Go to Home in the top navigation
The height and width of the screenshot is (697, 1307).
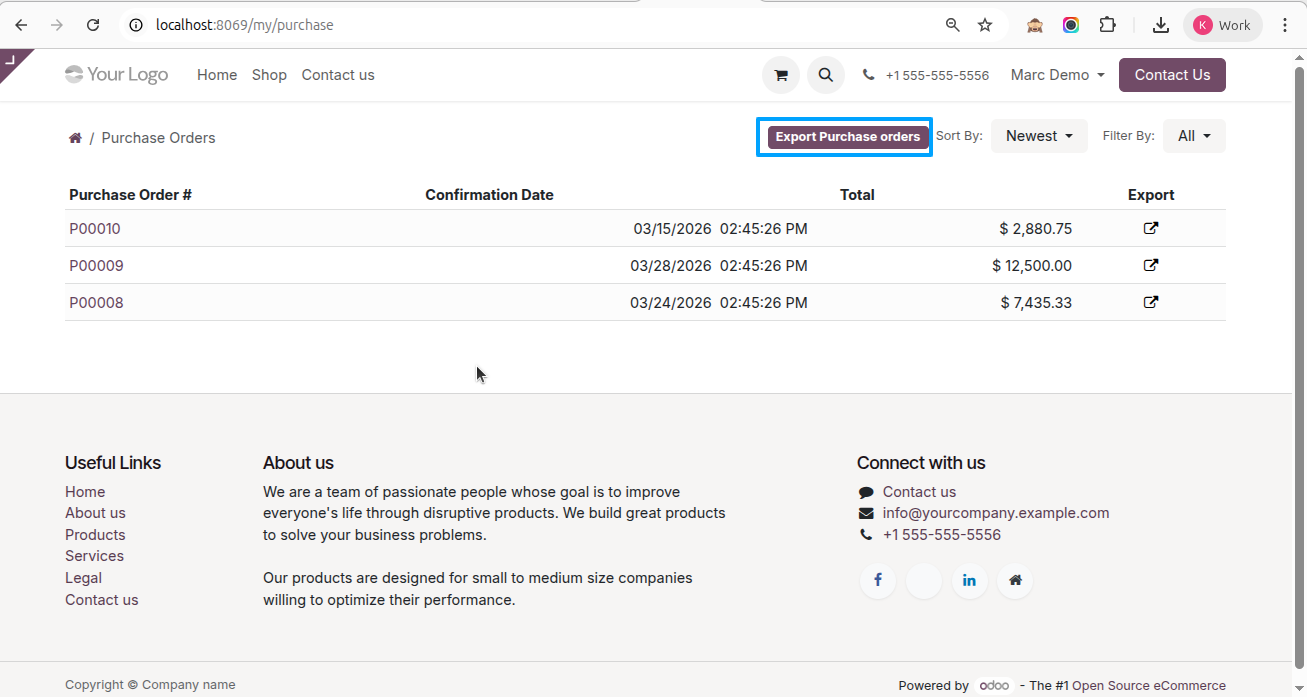tap(217, 75)
